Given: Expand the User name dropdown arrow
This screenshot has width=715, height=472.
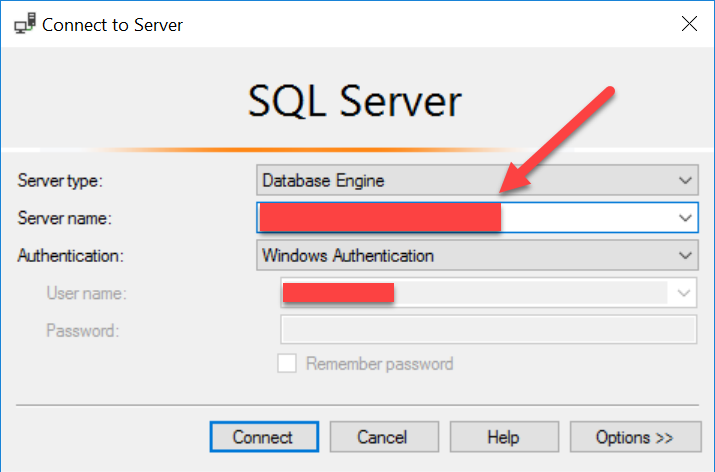Looking at the screenshot, I should coord(683,293).
